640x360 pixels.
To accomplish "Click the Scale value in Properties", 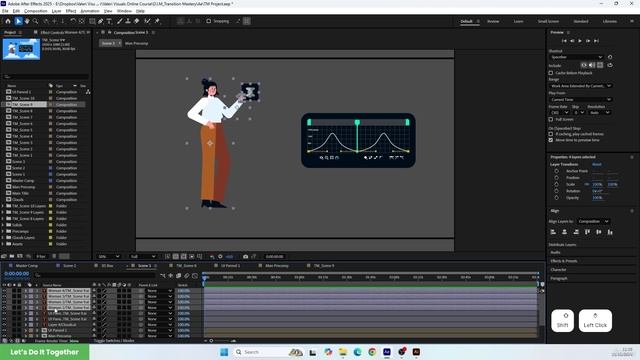I will click(597, 184).
